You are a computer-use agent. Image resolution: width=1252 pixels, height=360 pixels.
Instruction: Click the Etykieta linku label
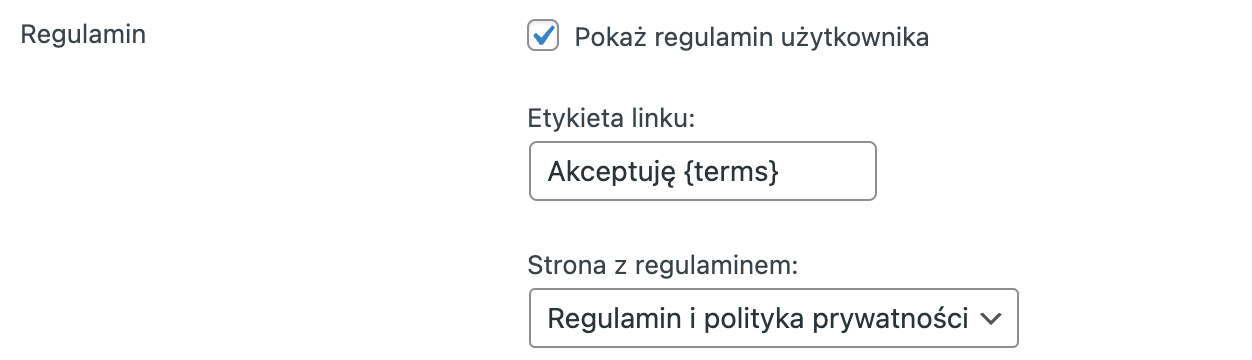610,119
